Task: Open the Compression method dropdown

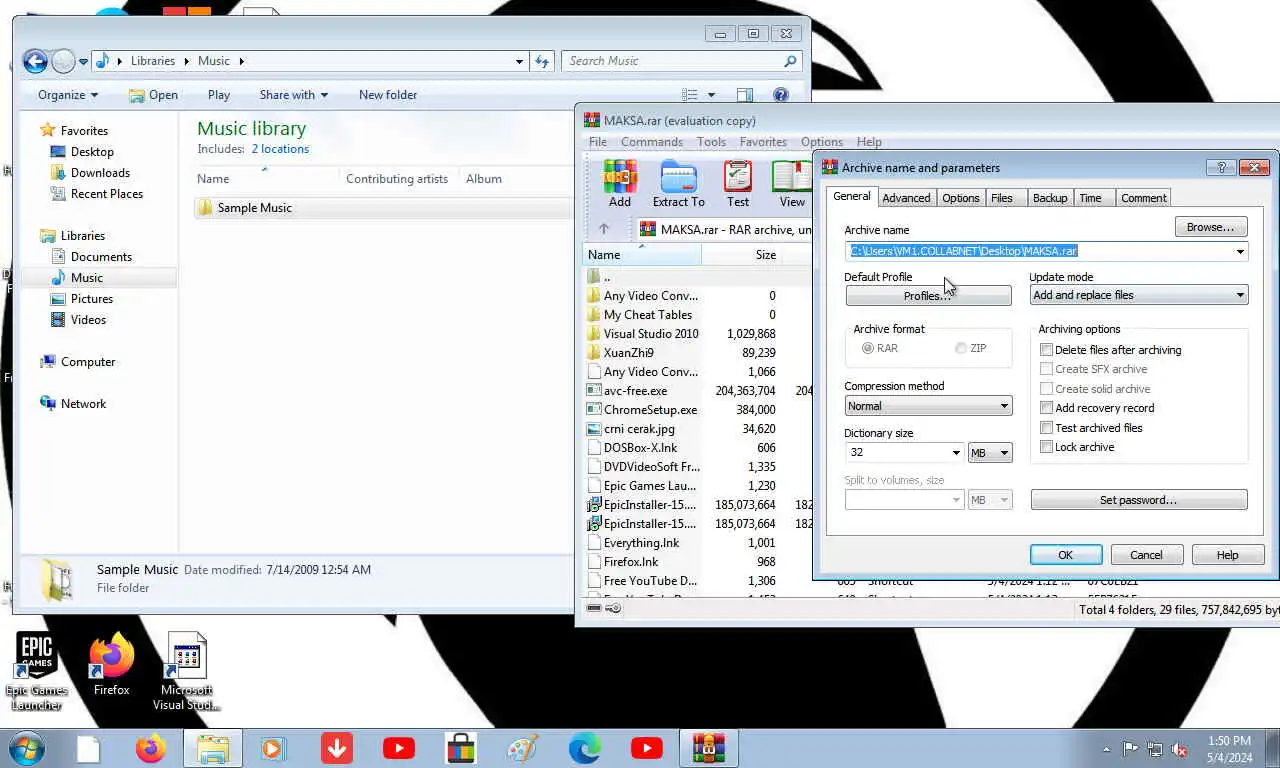Action: [x=928, y=406]
